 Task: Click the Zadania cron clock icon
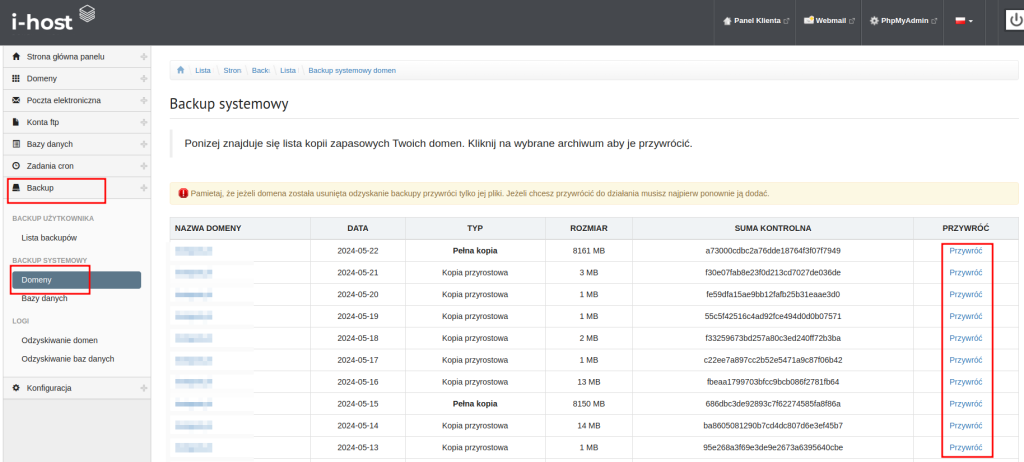[16, 166]
